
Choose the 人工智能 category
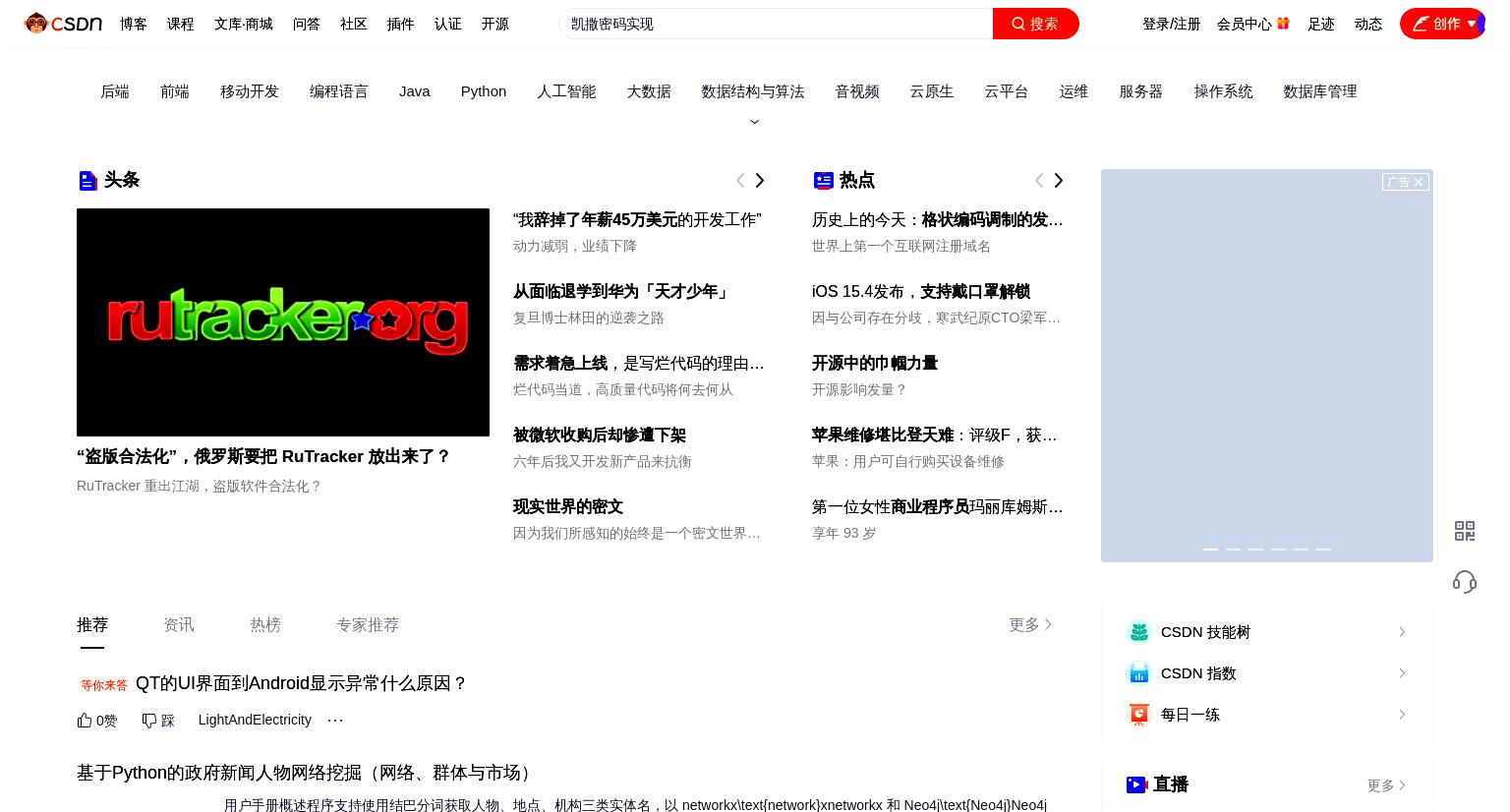point(566,91)
